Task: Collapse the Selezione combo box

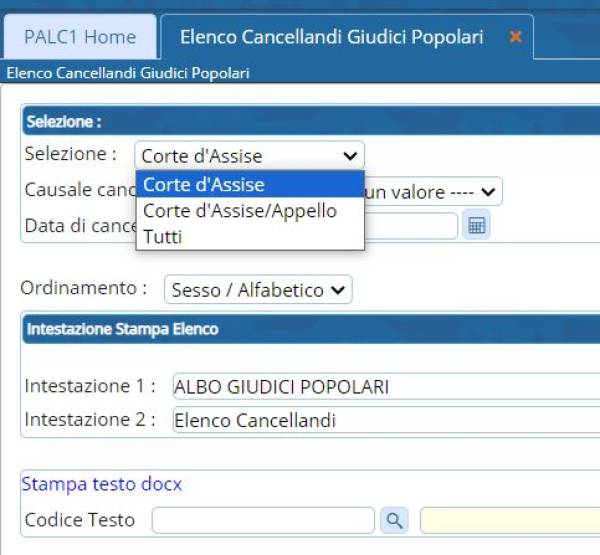Action: click(x=249, y=156)
